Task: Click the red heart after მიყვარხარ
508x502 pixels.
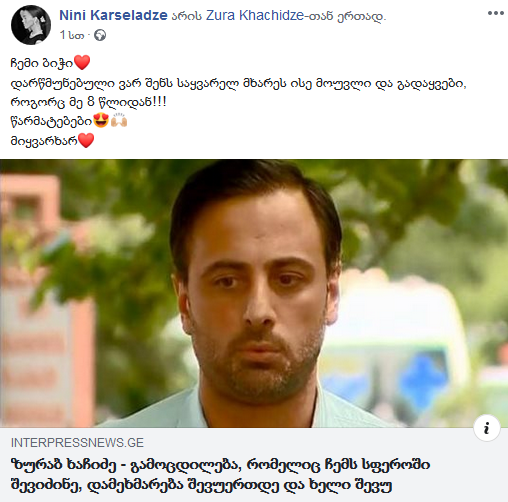Action: (86, 140)
